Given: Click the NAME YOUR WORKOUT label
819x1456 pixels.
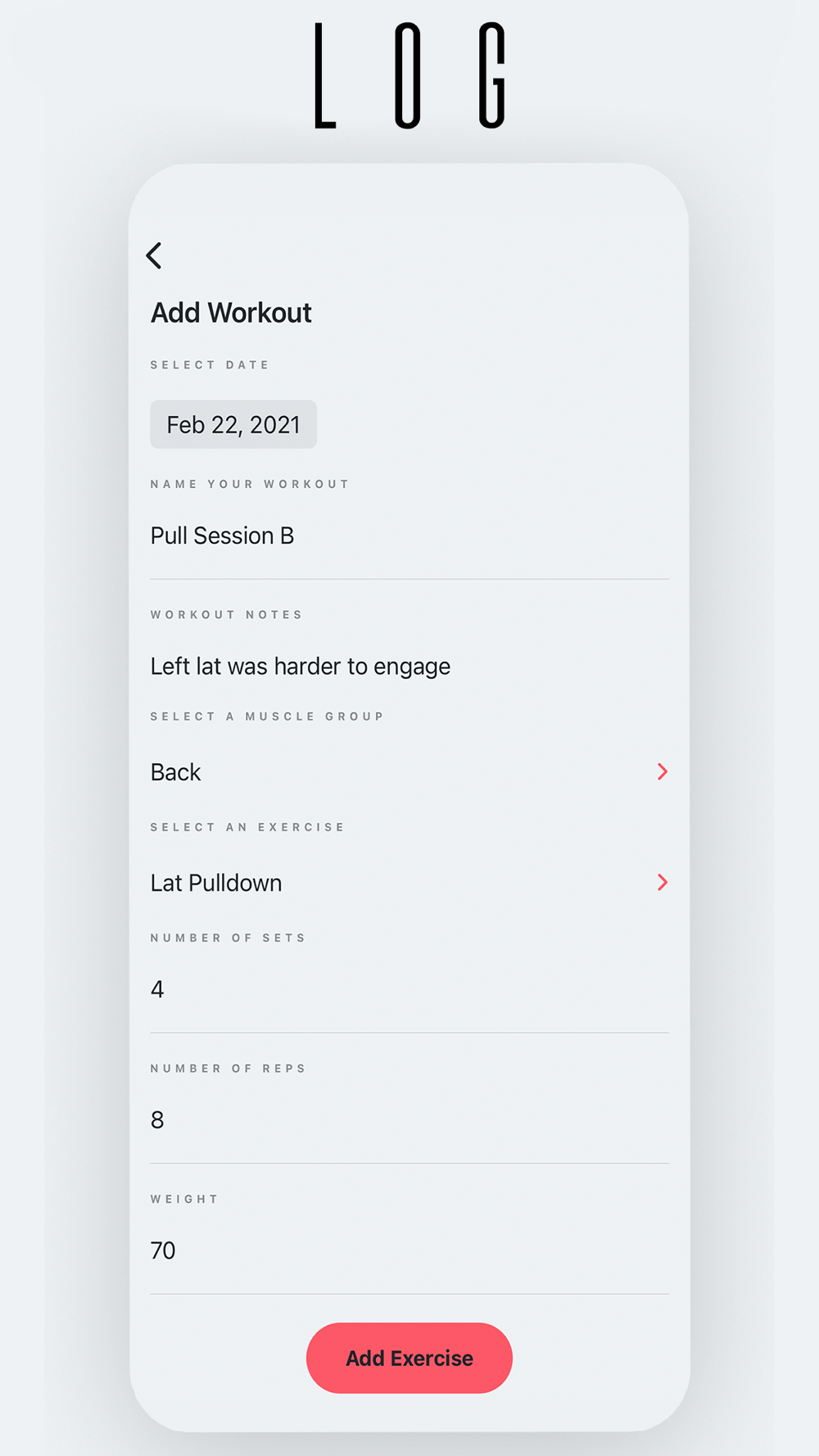Looking at the screenshot, I should pos(250,484).
